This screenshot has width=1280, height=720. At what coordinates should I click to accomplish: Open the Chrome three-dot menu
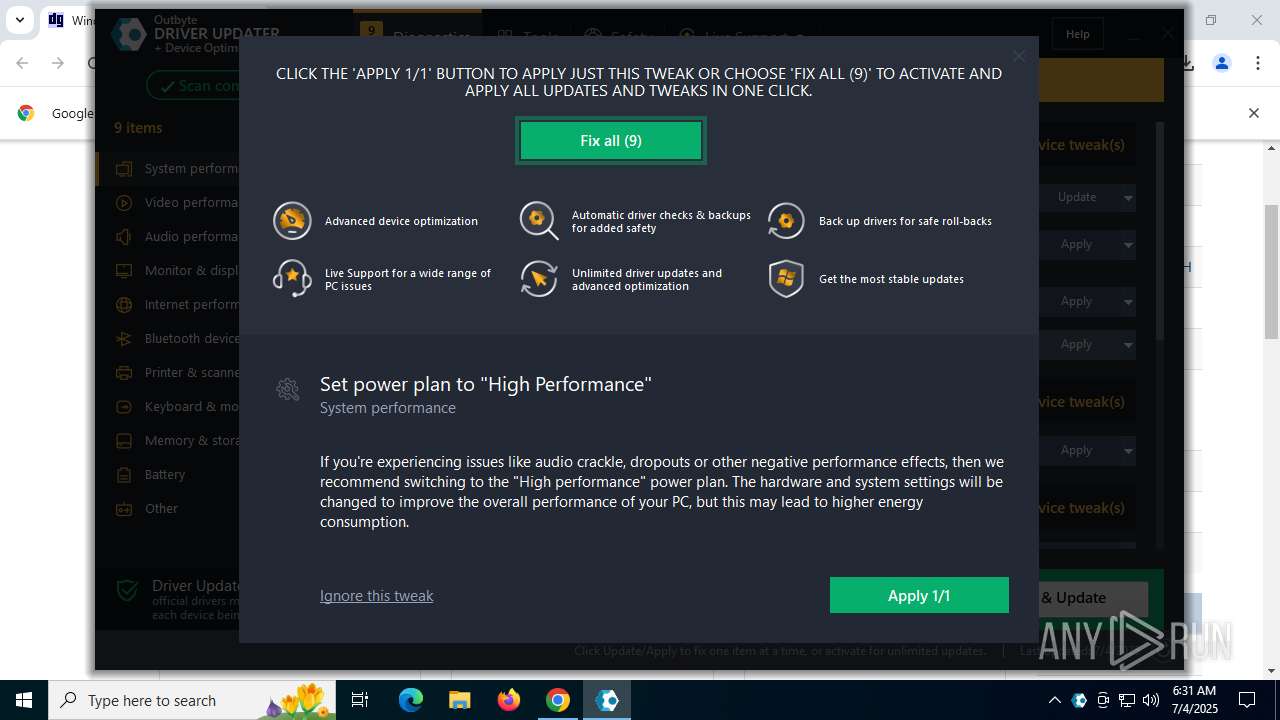pos(1257,63)
